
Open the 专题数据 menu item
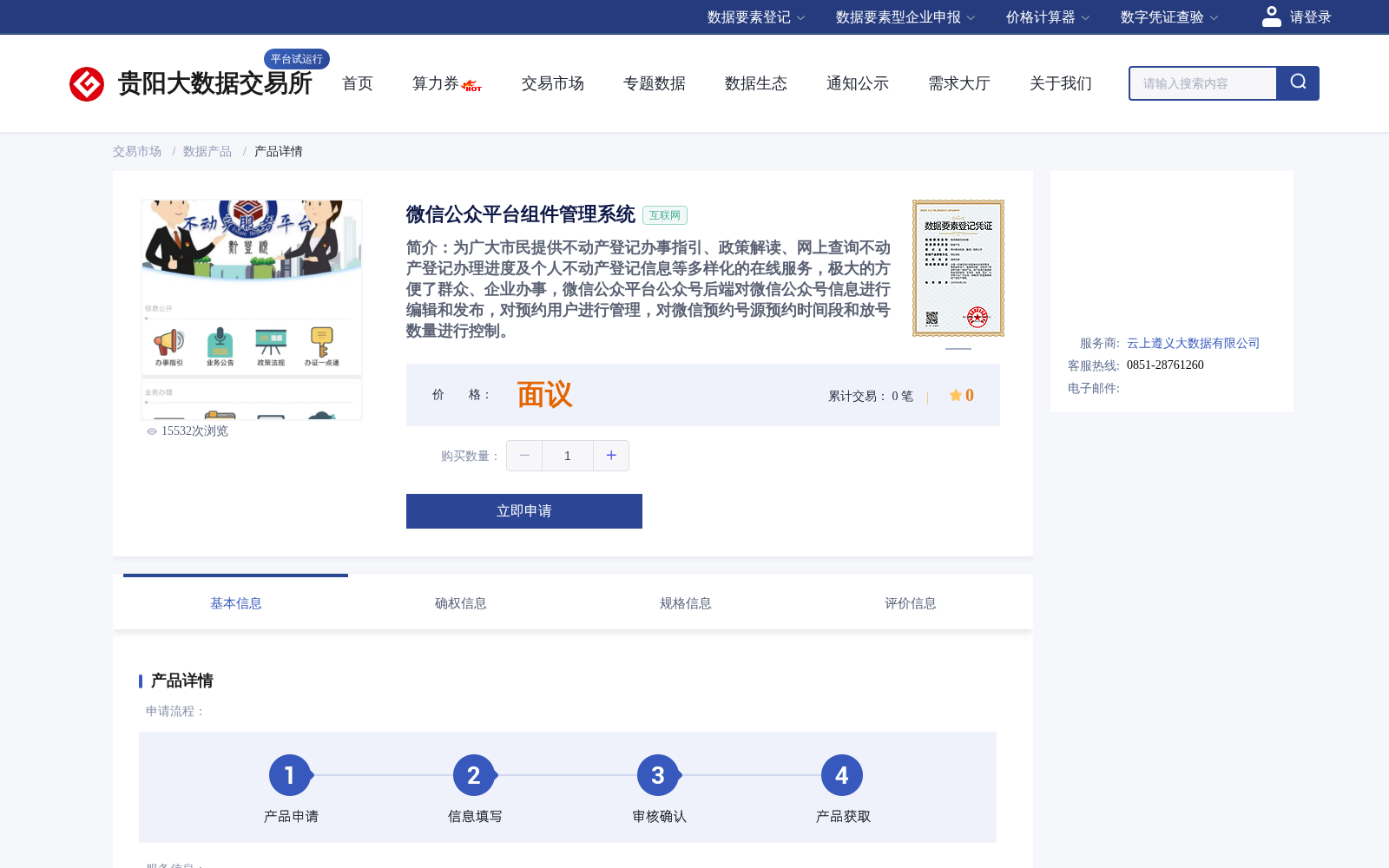point(655,83)
